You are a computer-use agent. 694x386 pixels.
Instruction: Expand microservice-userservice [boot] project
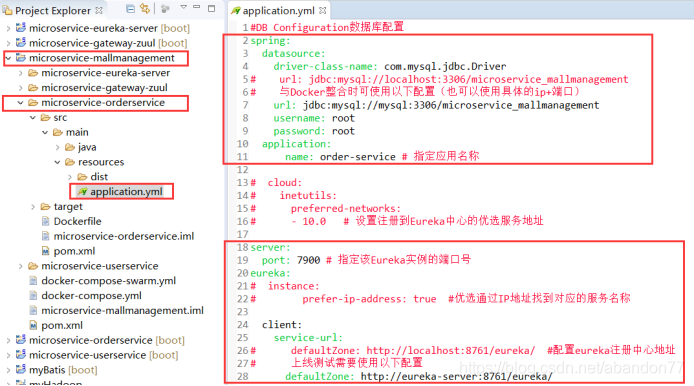(x=8, y=355)
